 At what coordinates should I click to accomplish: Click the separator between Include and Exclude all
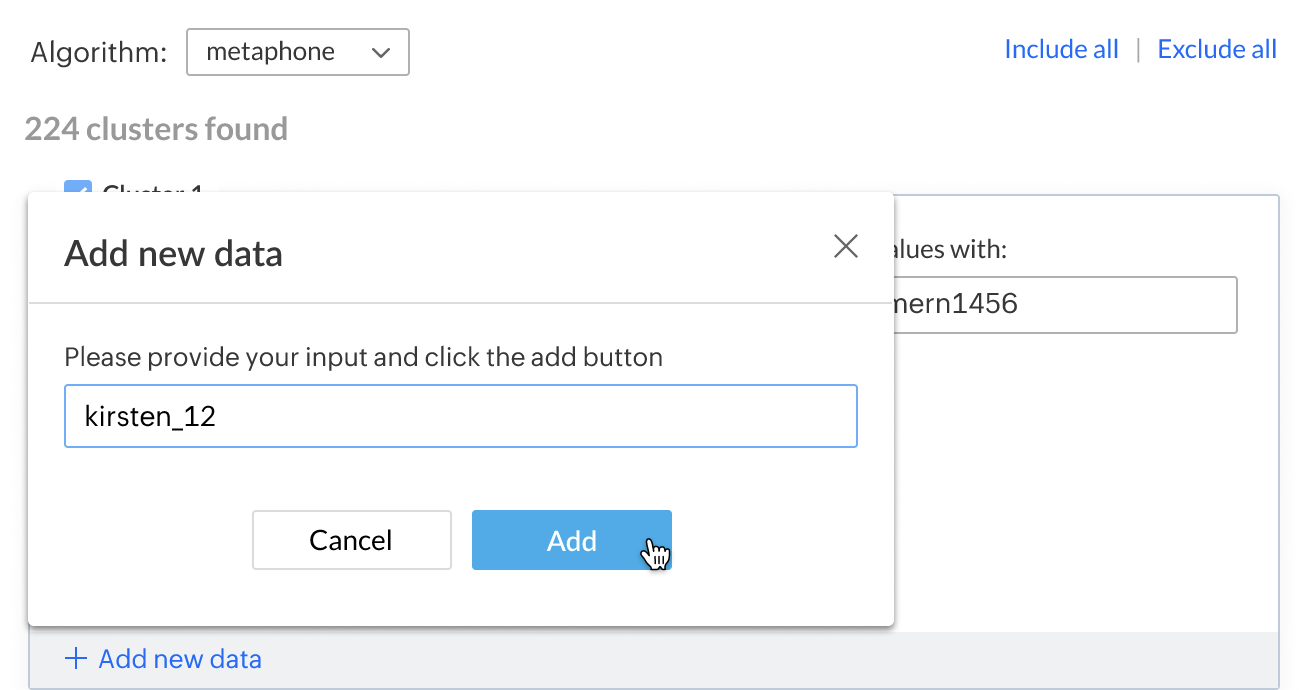click(x=1138, y=50)
